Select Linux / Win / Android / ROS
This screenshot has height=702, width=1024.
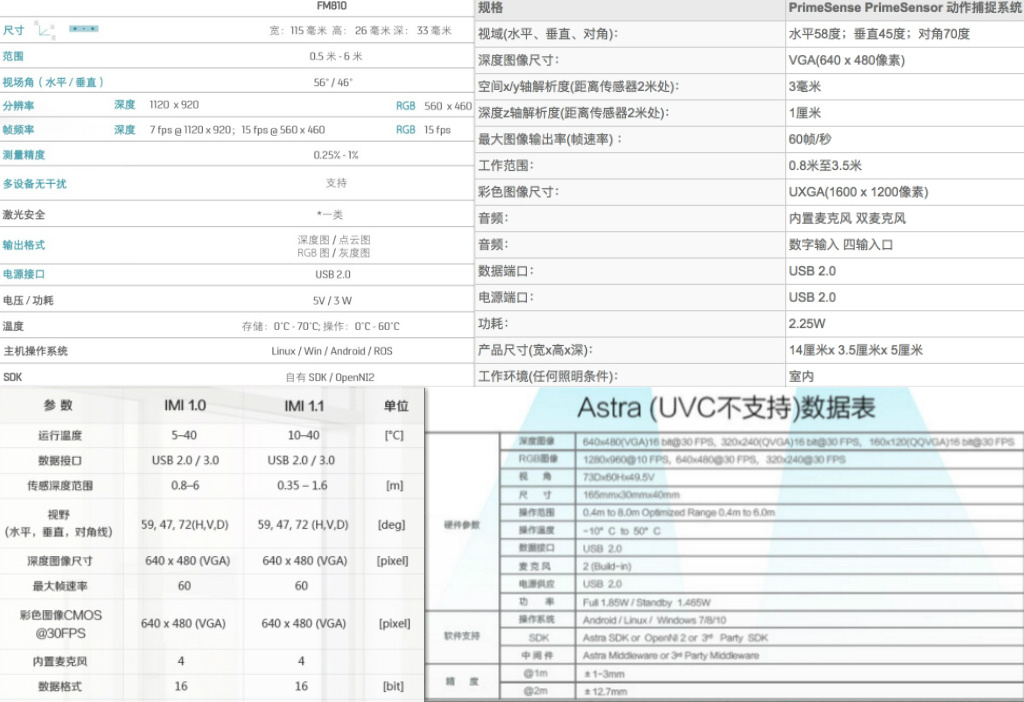[x=332, y=351]
